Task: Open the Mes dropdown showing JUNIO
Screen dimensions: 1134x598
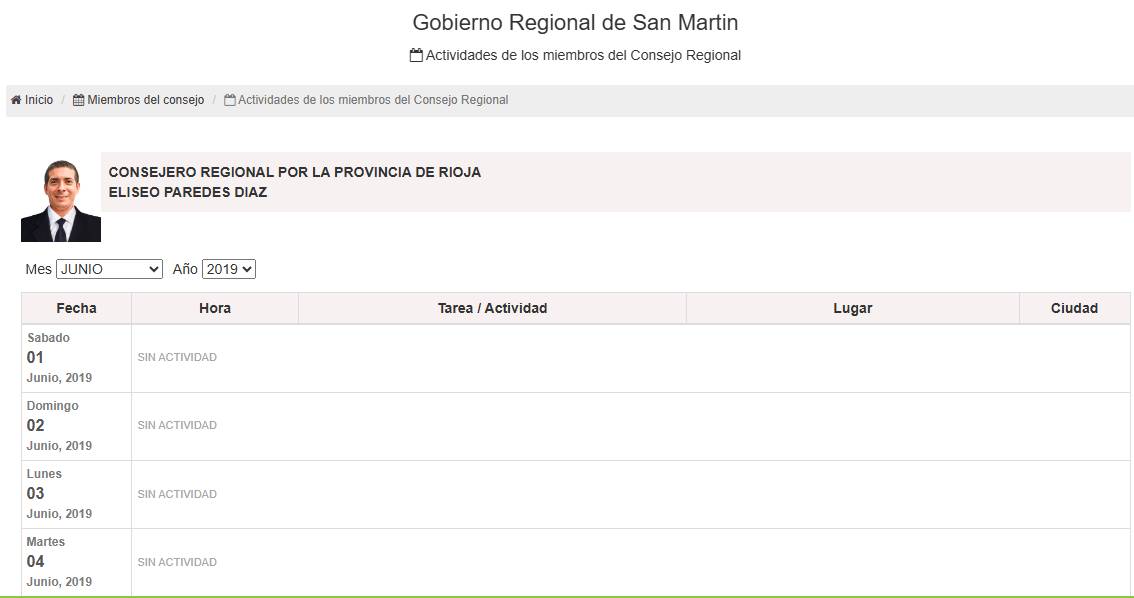Action: point(109,269)
